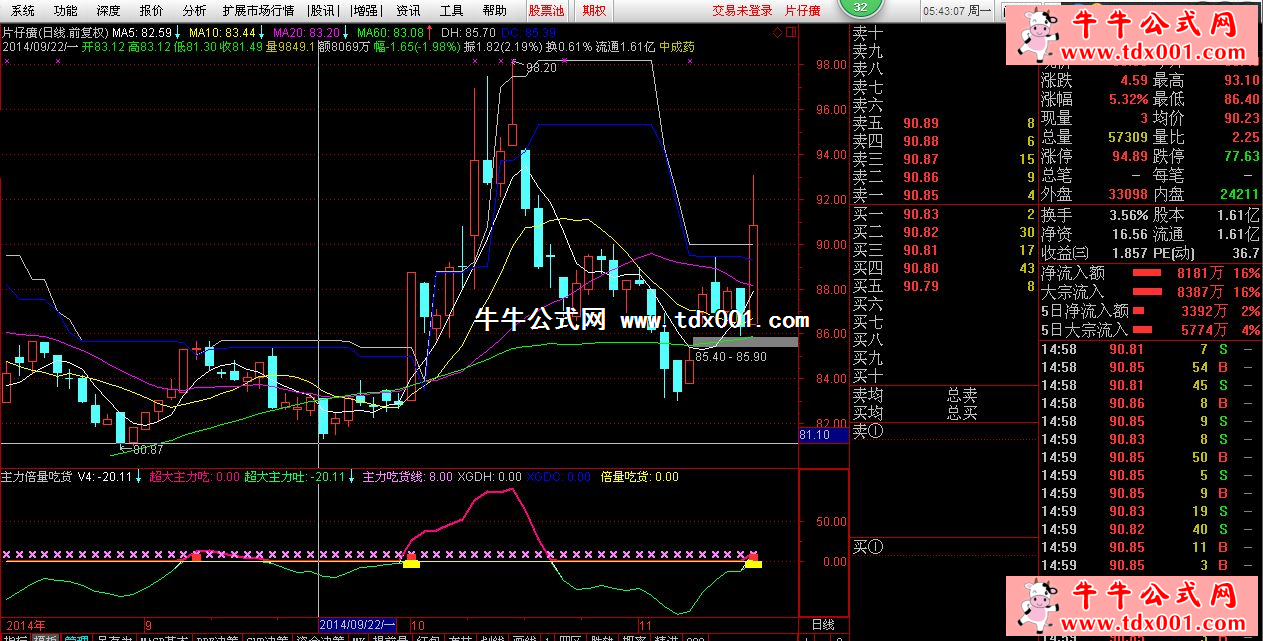Open the 股讯 menu
Viewport: 1263px width, 641px height.
[x=323, y=10]
